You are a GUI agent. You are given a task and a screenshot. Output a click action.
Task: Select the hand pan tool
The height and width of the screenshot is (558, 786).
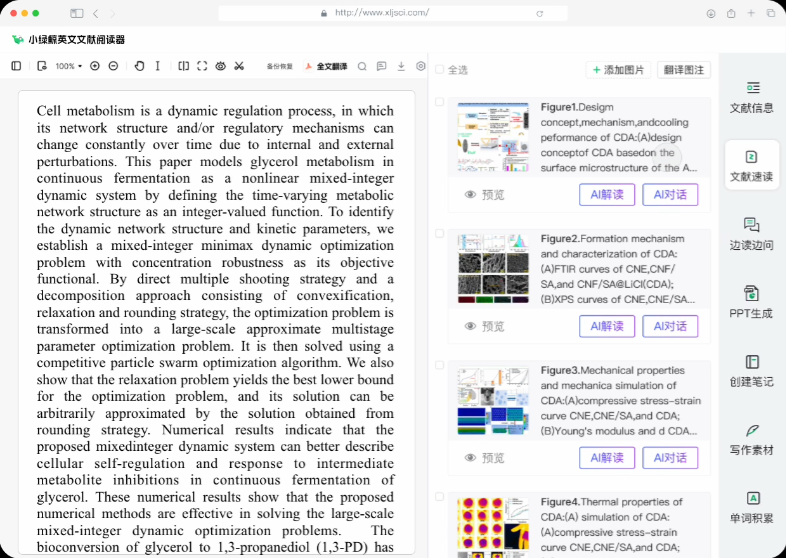pyautogui.click(x=139, y=66)
